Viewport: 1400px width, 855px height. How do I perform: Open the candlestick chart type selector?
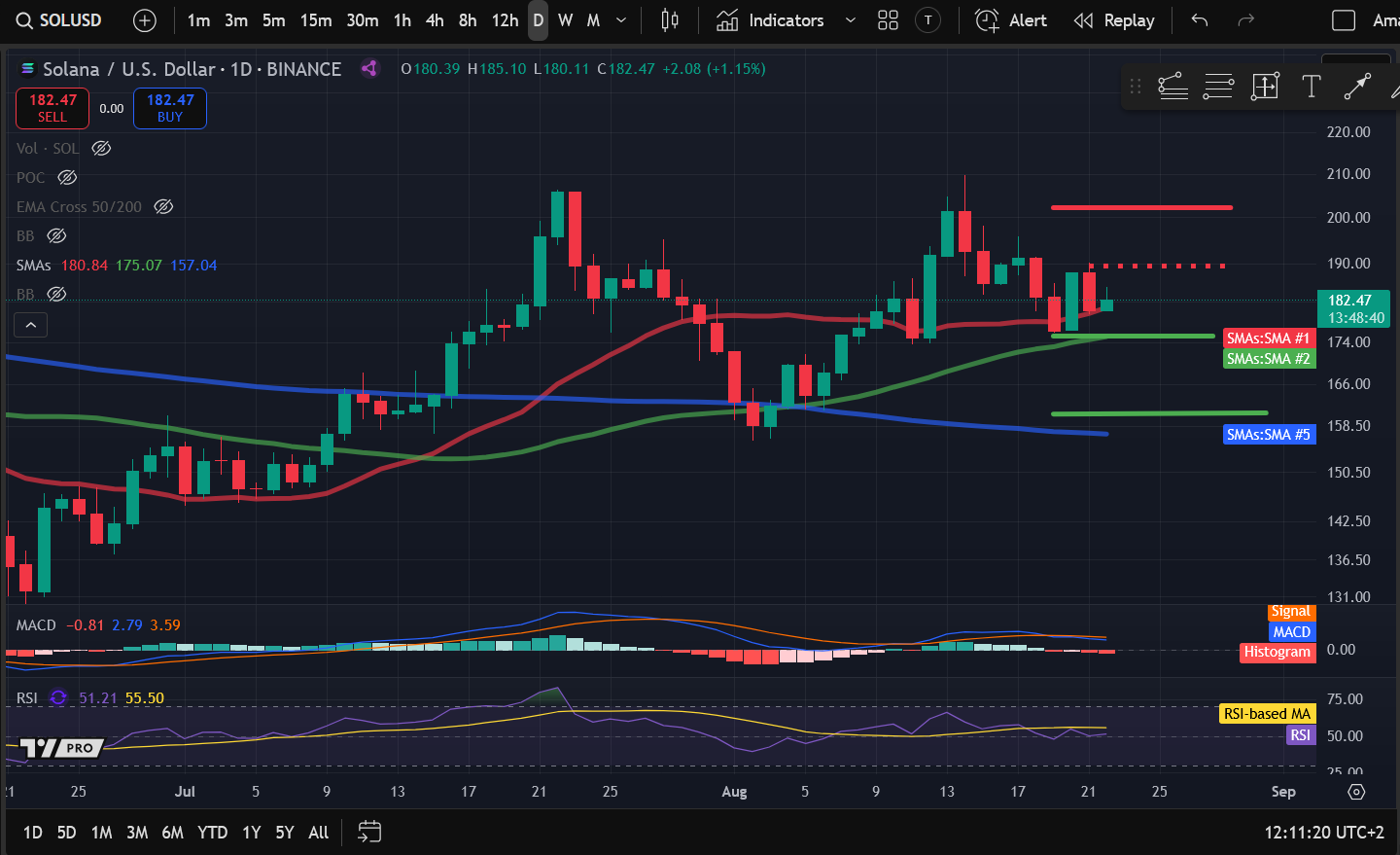pos(670,20)
